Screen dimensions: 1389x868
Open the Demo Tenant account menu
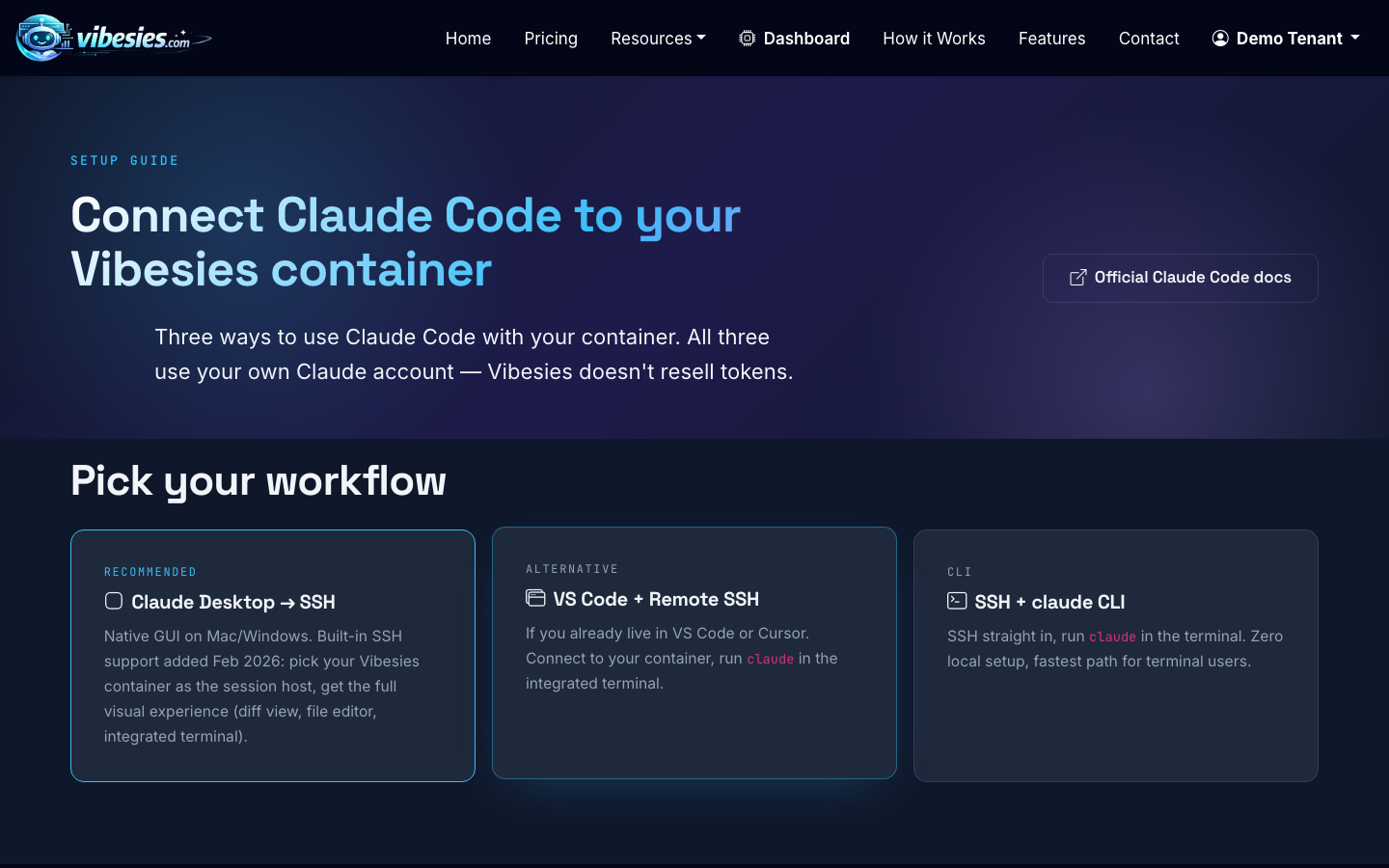point(1286,39)
